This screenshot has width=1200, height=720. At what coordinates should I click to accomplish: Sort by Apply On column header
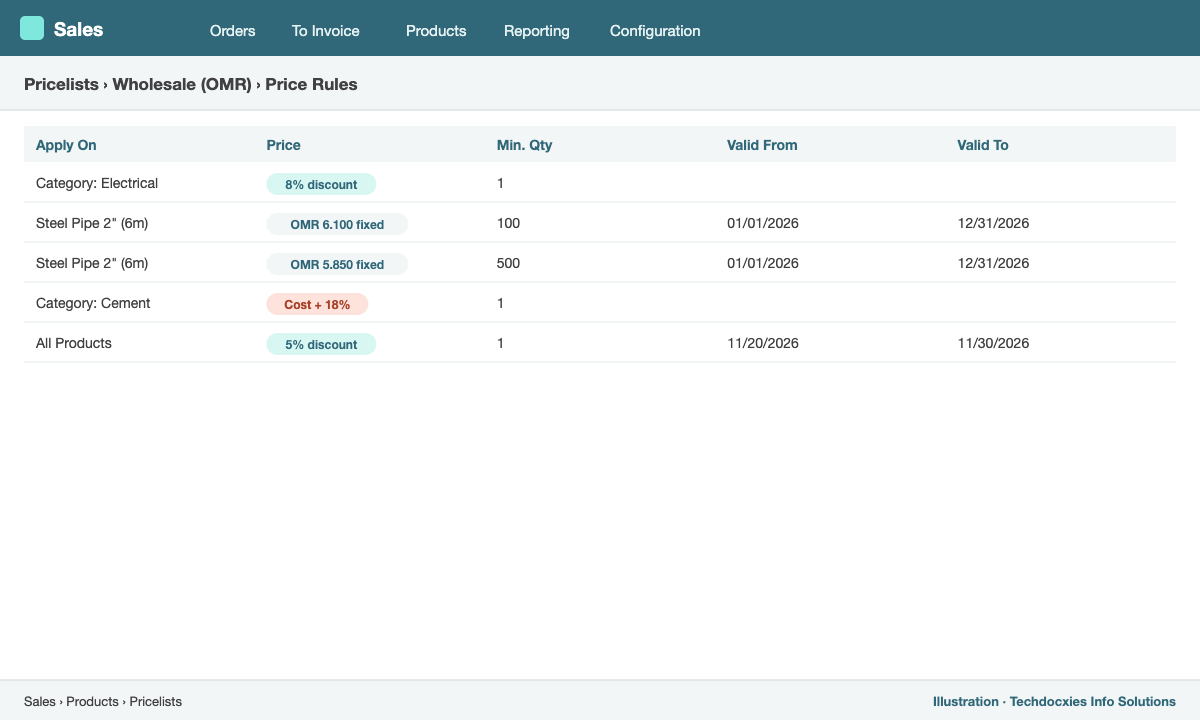66,145
